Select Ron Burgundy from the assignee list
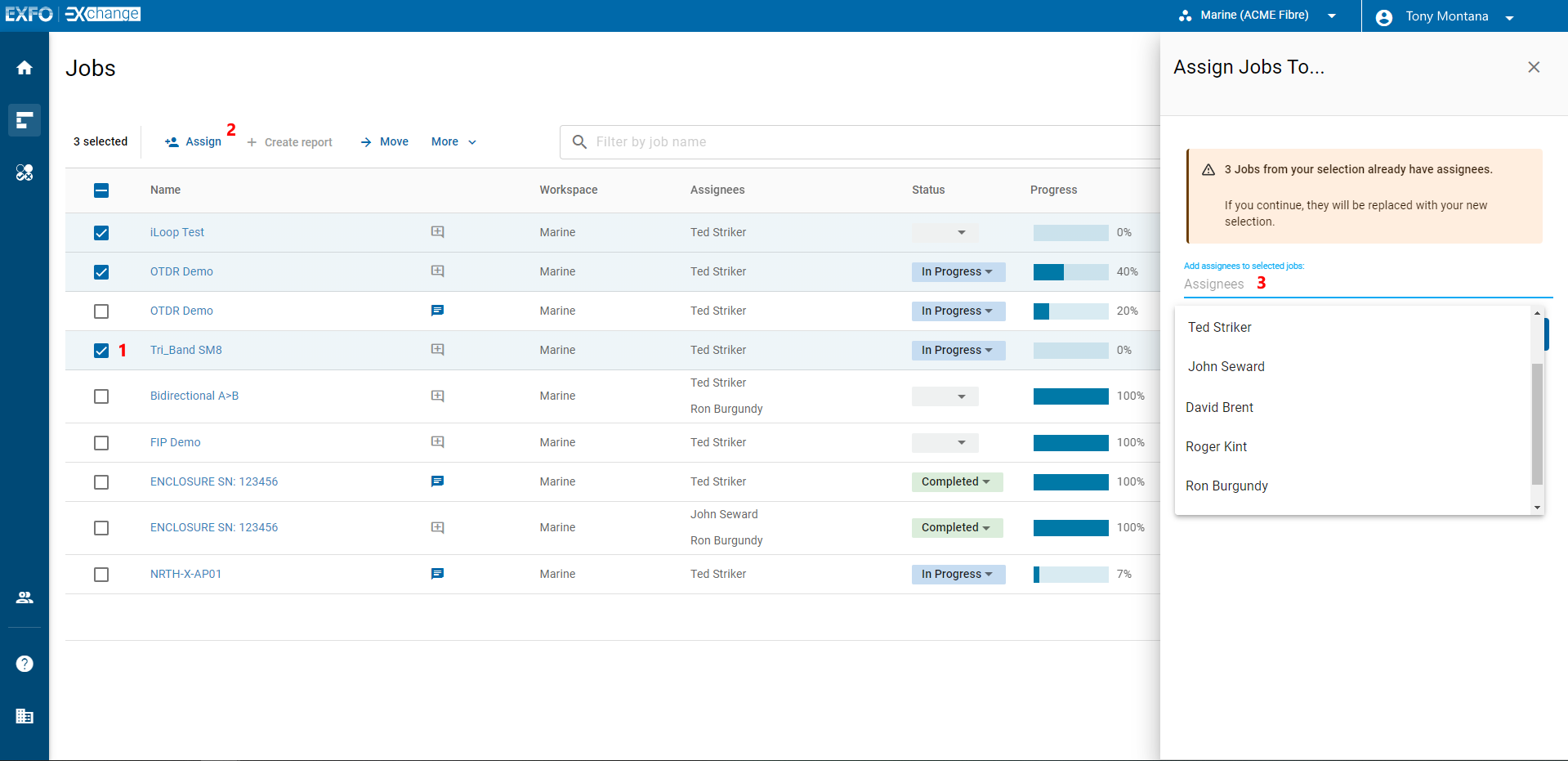 pos(1226,486)
